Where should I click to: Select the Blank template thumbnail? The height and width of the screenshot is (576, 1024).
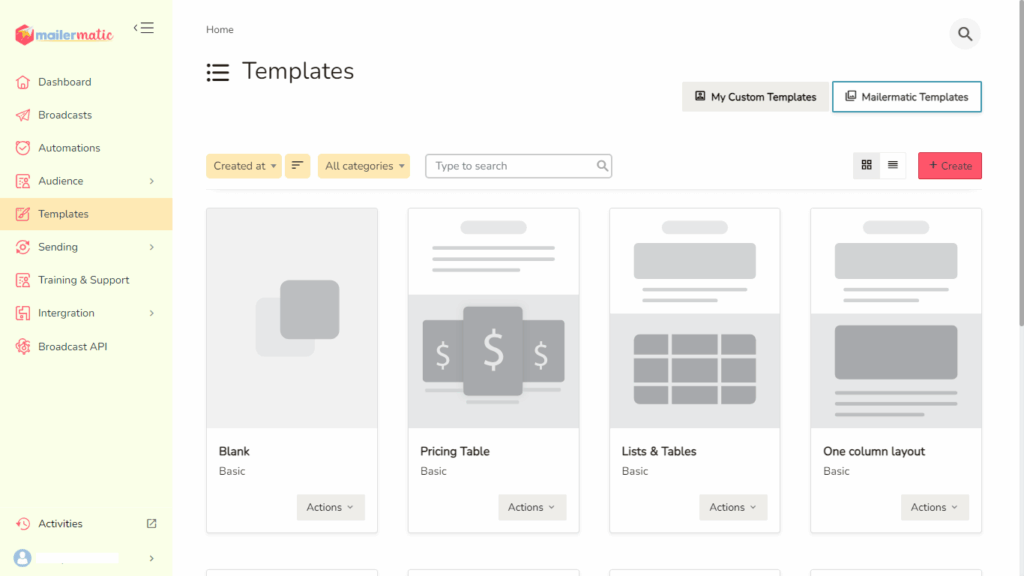(292, 318)
